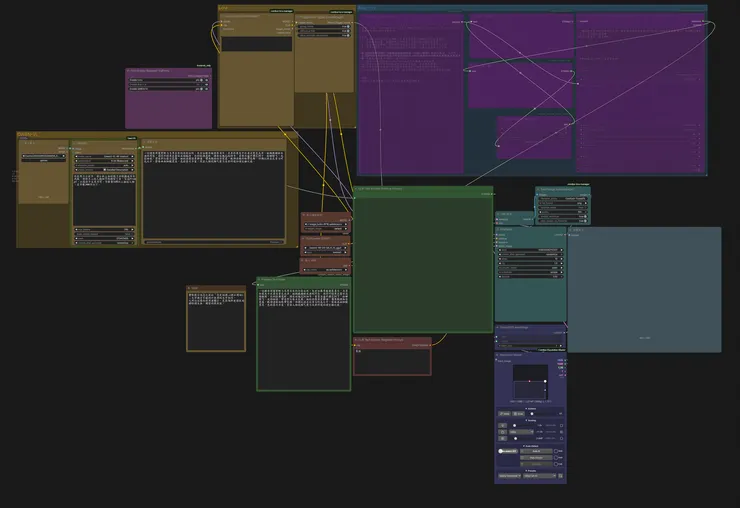
Task: Open the resolution dropdown in the Scaling section
Action: [x=521, y=432]
